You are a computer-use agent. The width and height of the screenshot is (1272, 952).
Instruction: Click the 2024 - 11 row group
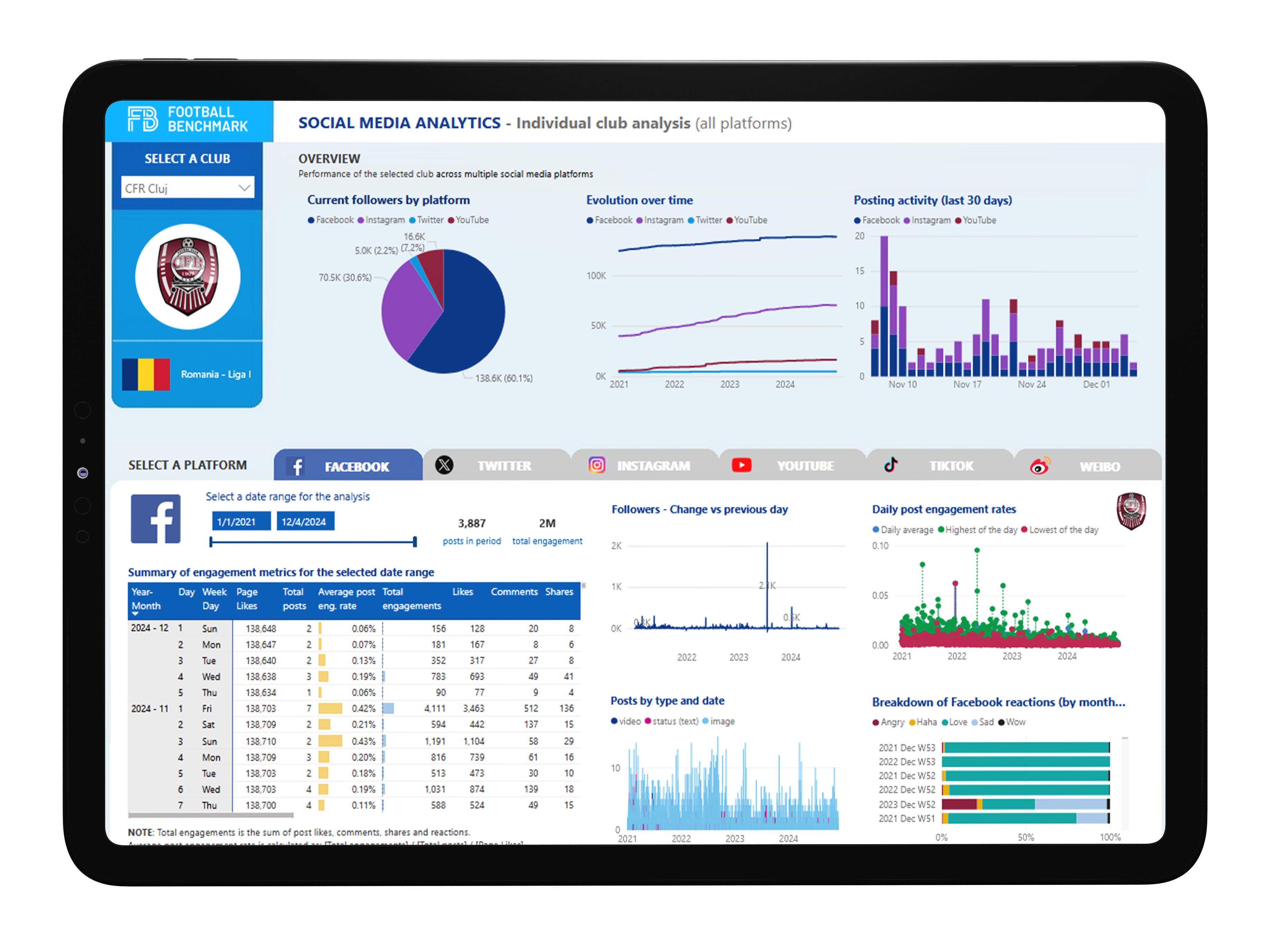pyautogui.click(x=150, y=709)
